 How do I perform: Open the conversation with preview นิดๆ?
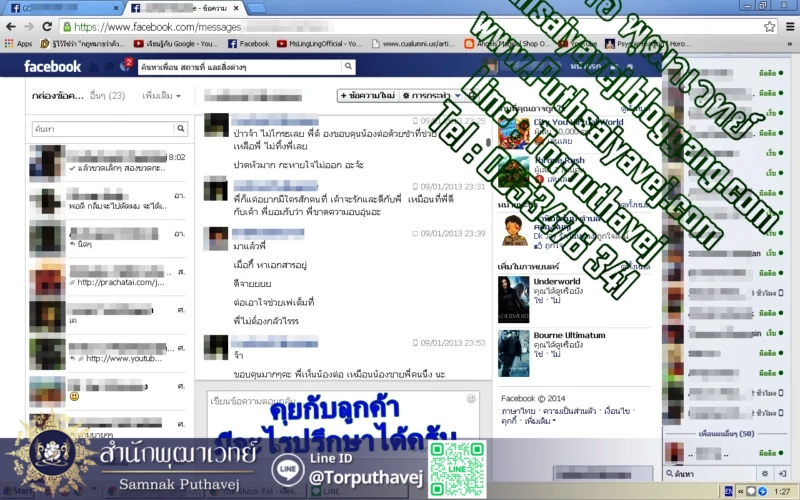tap(108, 239)
